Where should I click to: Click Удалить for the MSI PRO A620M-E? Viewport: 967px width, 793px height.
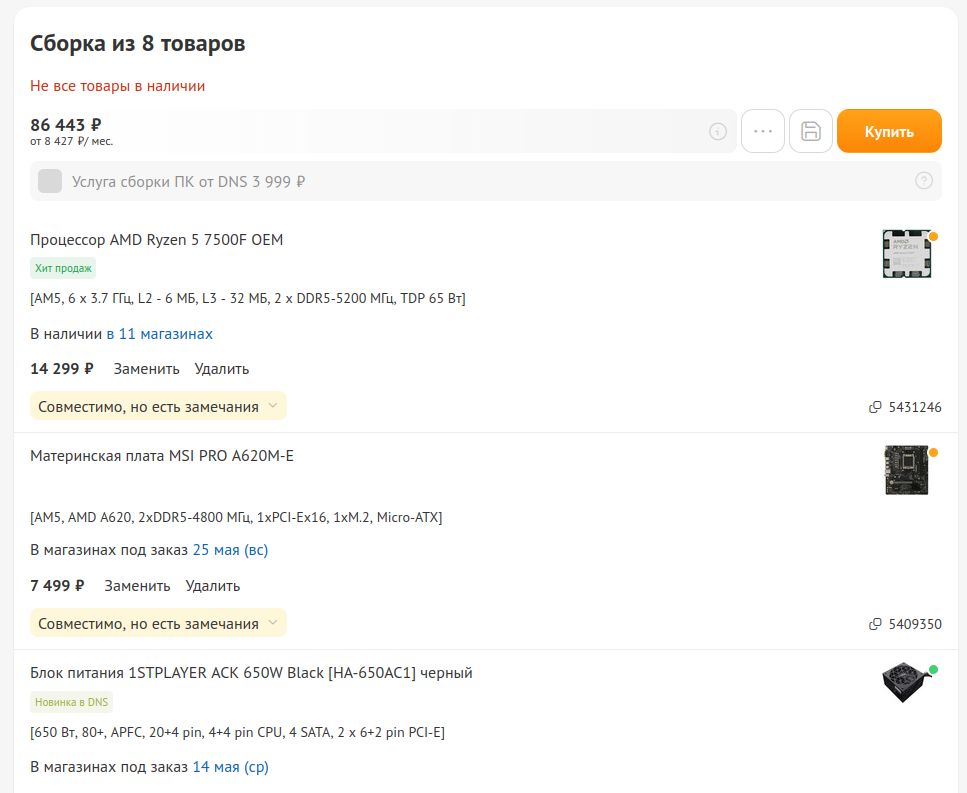click(x=213, y=586)
